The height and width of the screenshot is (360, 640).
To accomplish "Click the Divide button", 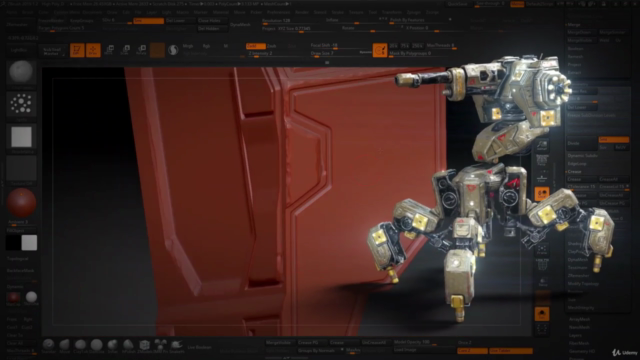I will click(x=582, y=143).
